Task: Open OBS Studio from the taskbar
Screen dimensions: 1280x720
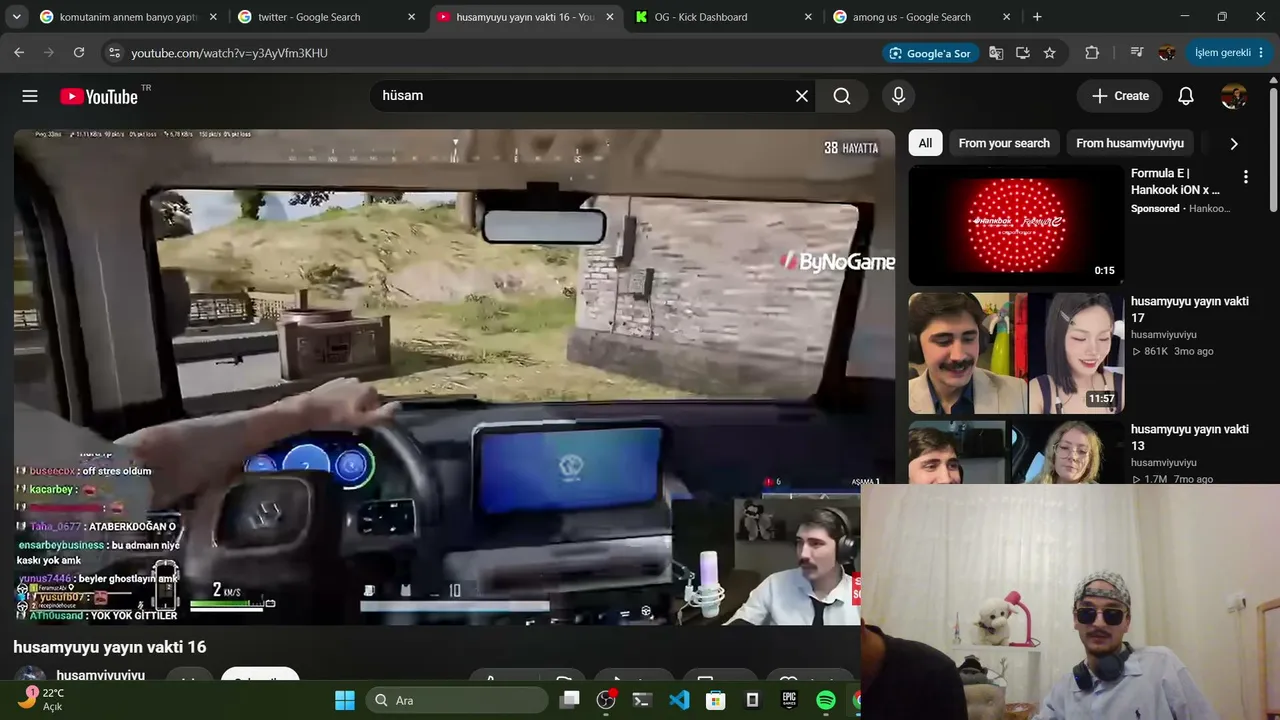Action: coord(606,700)
